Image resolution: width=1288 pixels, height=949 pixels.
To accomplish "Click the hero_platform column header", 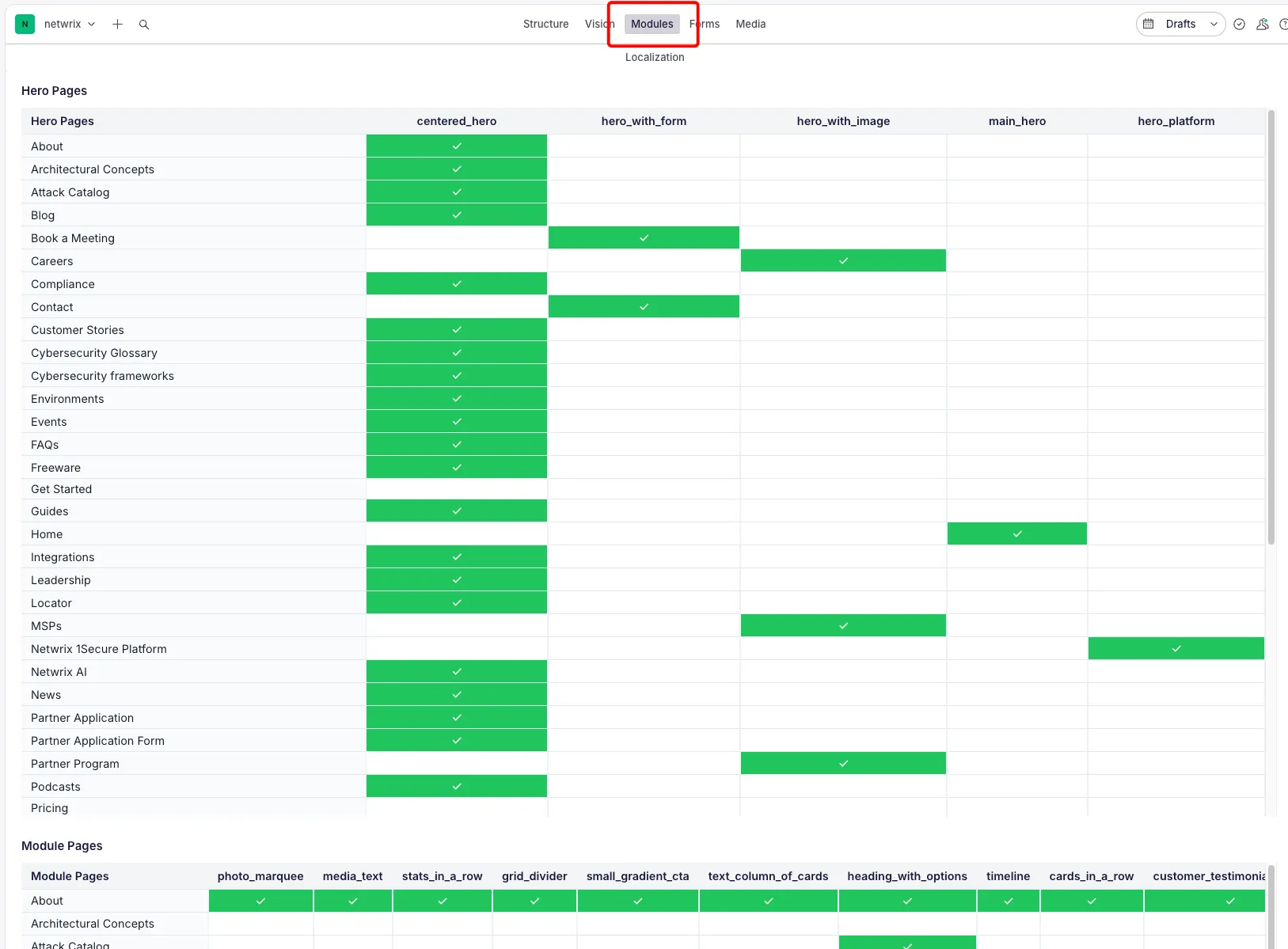I will coord(1176,121).
